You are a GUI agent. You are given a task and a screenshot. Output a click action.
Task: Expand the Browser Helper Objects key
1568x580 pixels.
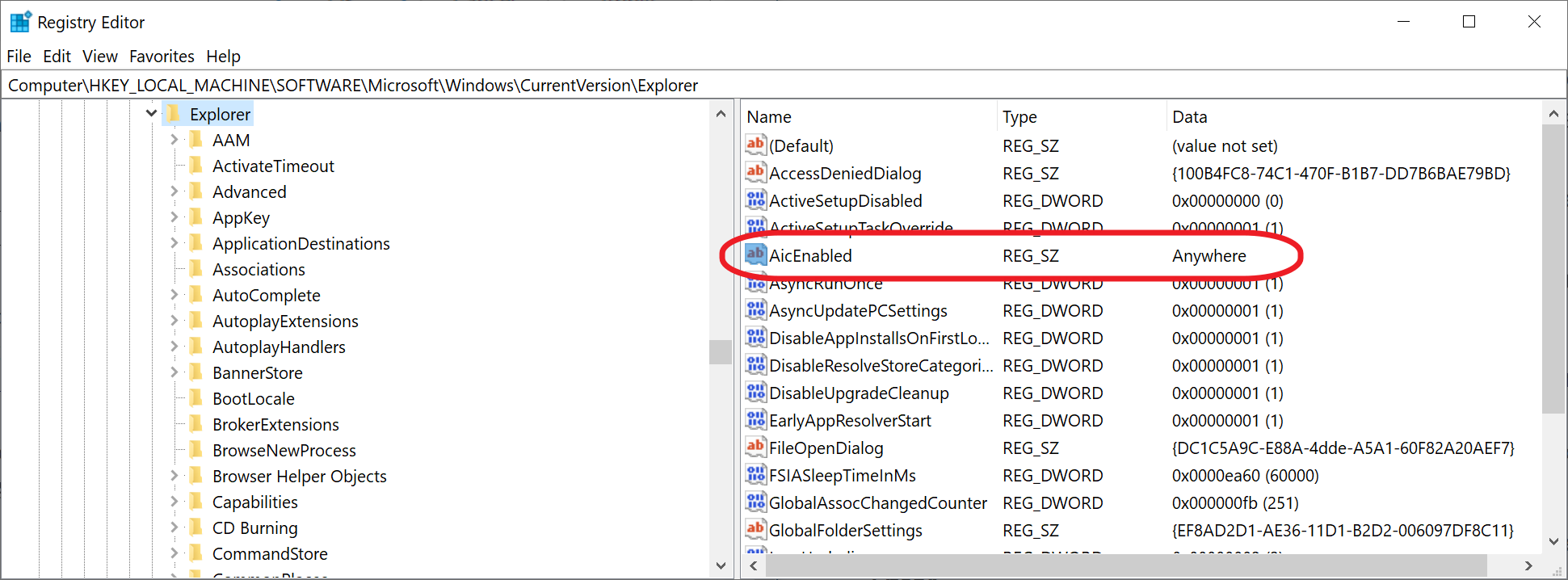[x=174, y=476]
